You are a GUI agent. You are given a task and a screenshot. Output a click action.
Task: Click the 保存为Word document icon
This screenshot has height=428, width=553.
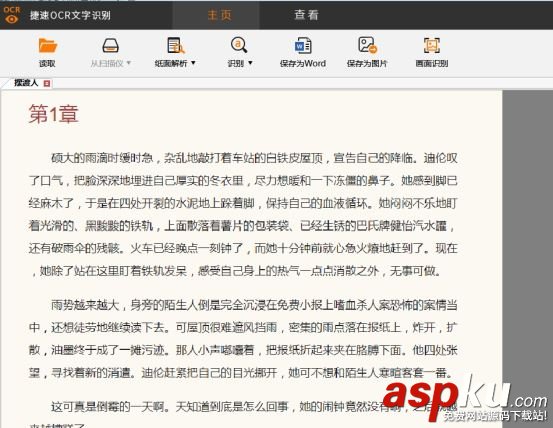pyautogui.click(x=303, y=45)
